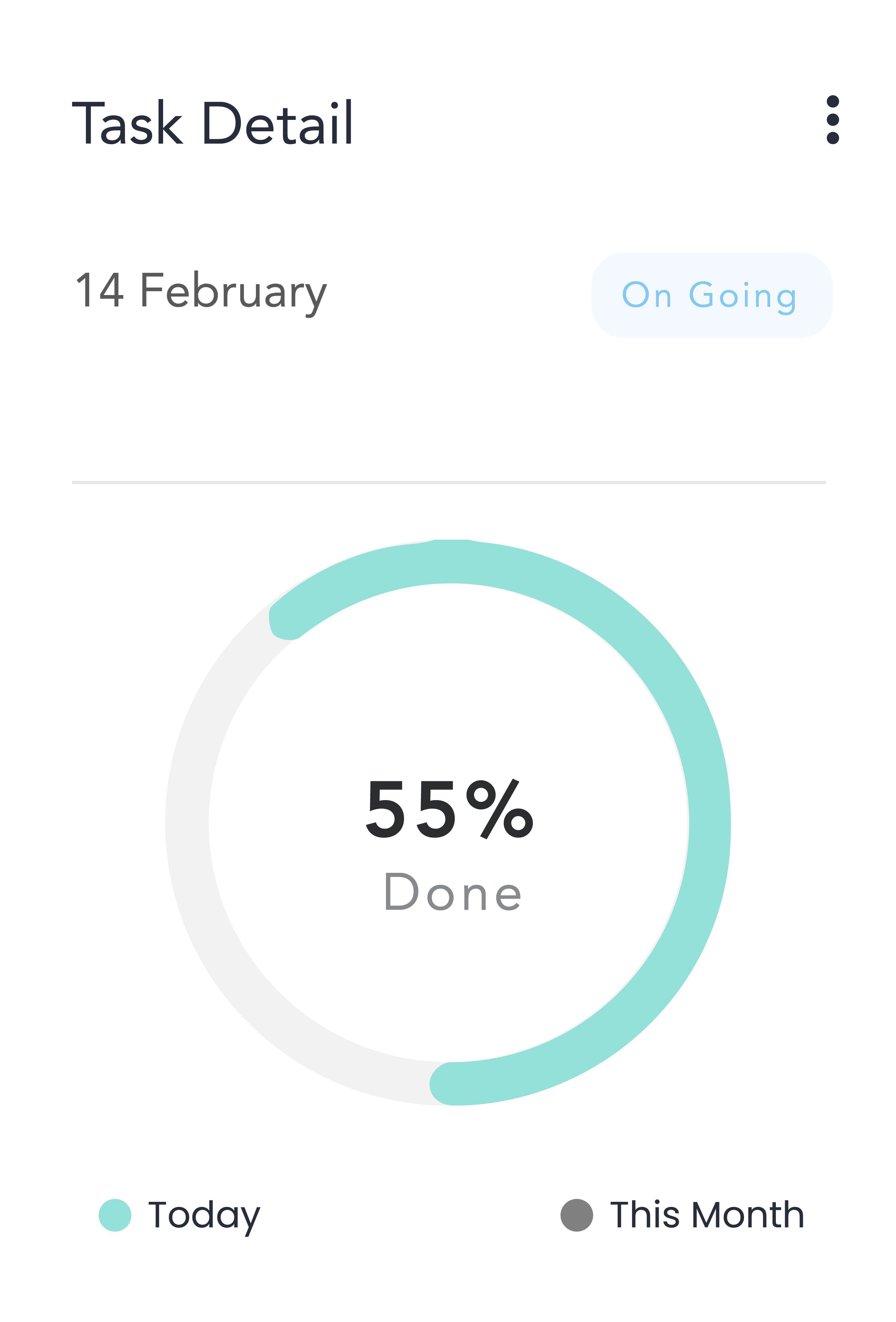Click the 14 February date text
This screenshot has height=1322, width=896.
201,291
